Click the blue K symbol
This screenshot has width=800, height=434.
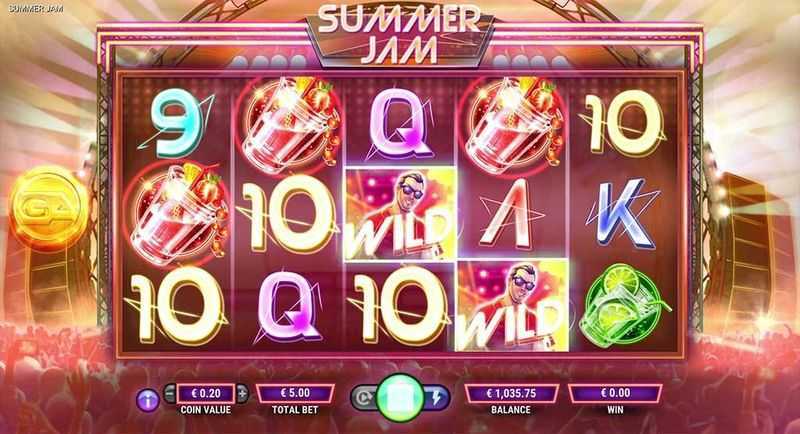click(623, 213)
